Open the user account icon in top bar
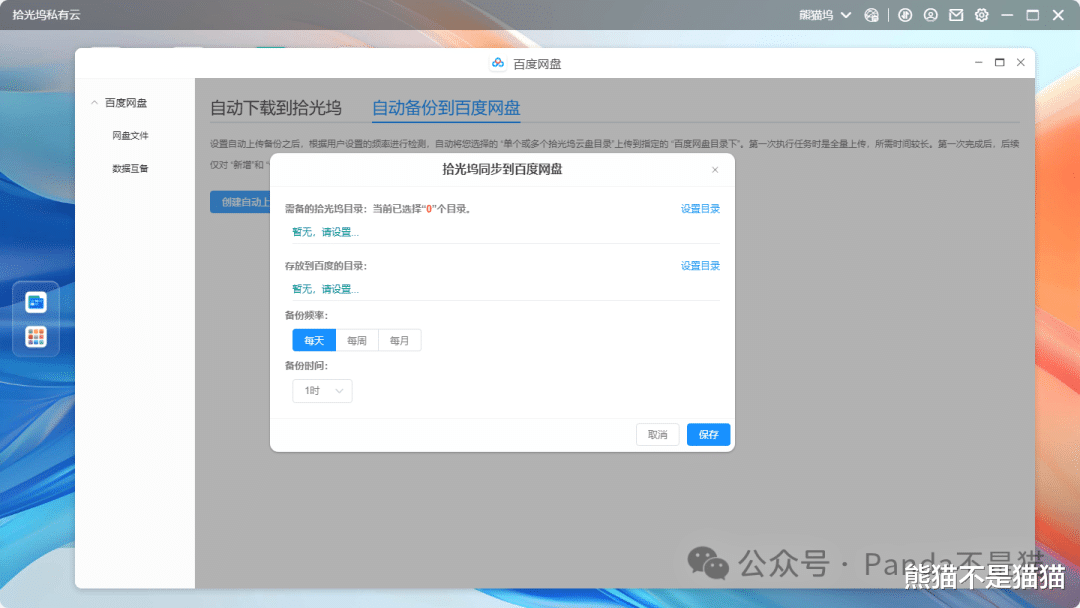The image size is (1080, 608). [x=931, y=15]
